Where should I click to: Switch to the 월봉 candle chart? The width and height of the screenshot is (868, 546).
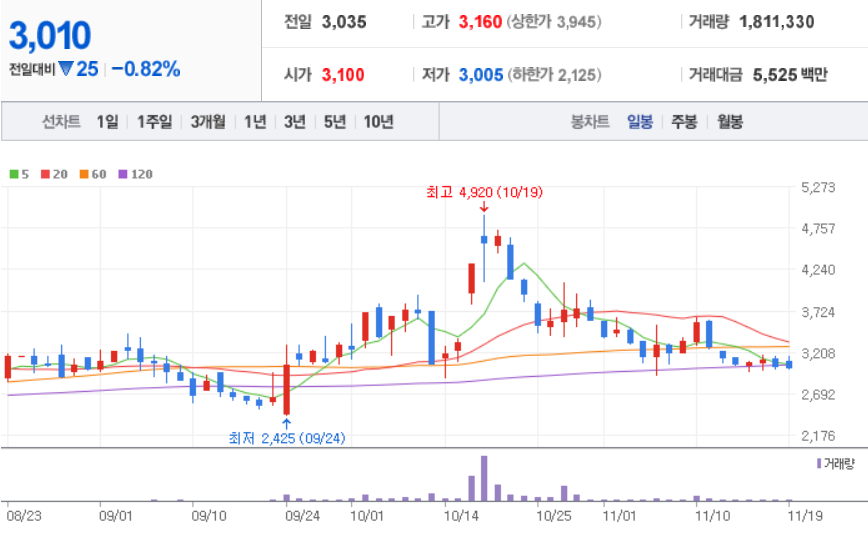[x=730, y=121]
